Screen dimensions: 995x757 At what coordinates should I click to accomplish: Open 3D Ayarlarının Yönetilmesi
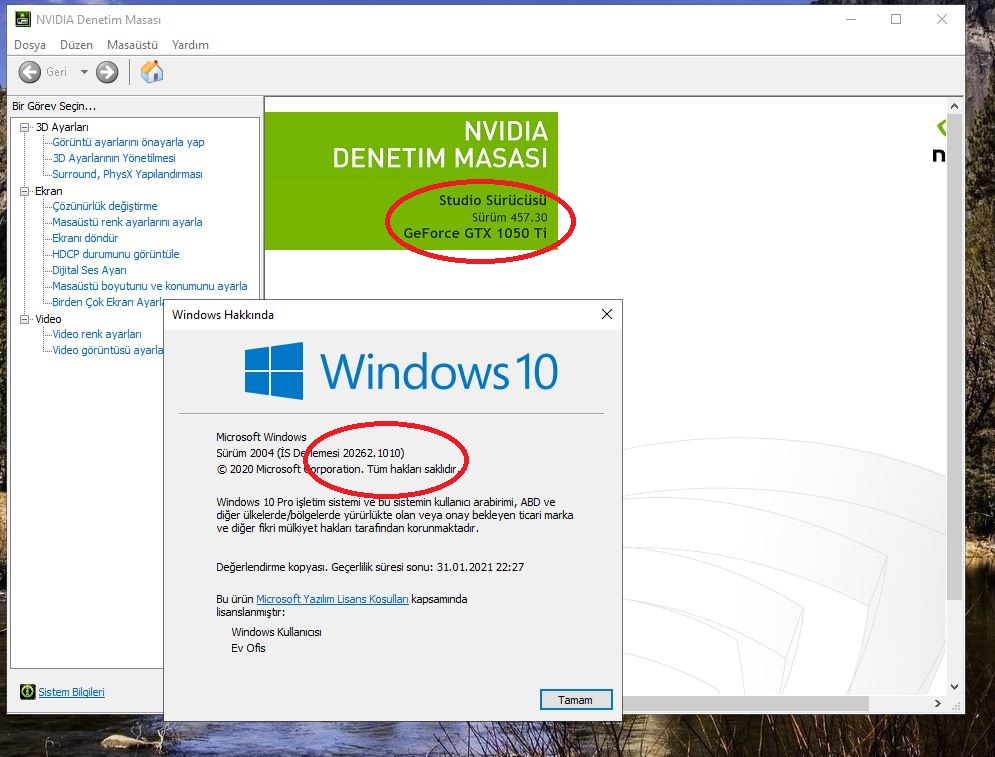(x=114, y=158)
